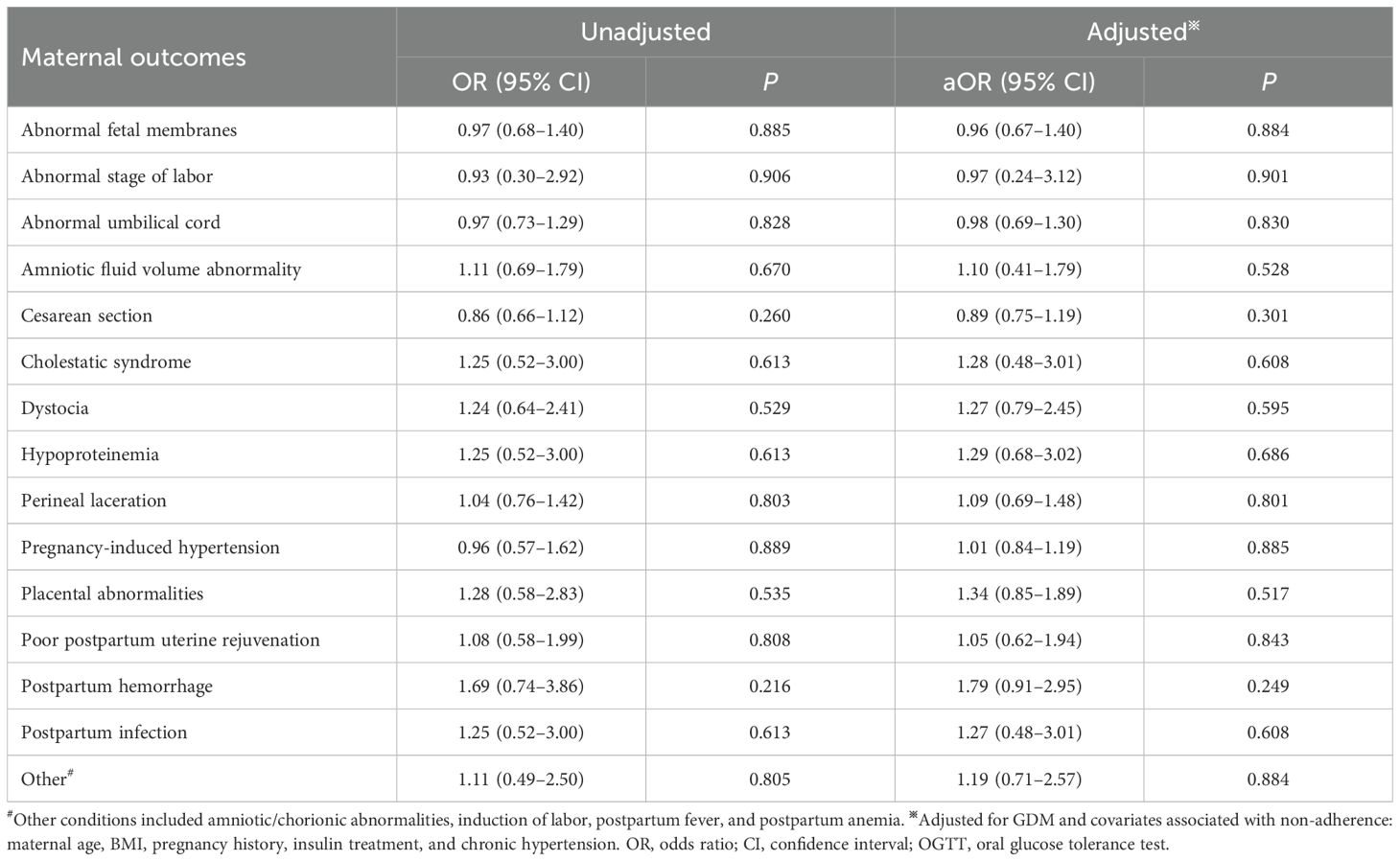Click the "Maternal outcomes" column header
Image resolution: width=1400 pixels, height=861 pixels.
pyautogui.click(x=133, y=58)
